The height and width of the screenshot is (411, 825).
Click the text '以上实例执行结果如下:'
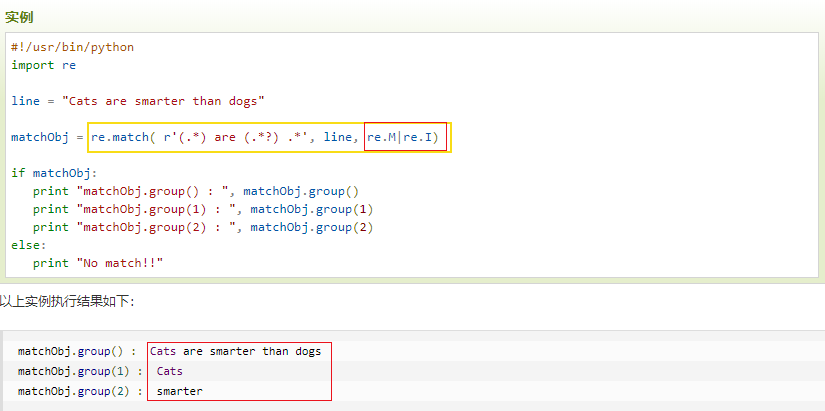click(67, 302)
